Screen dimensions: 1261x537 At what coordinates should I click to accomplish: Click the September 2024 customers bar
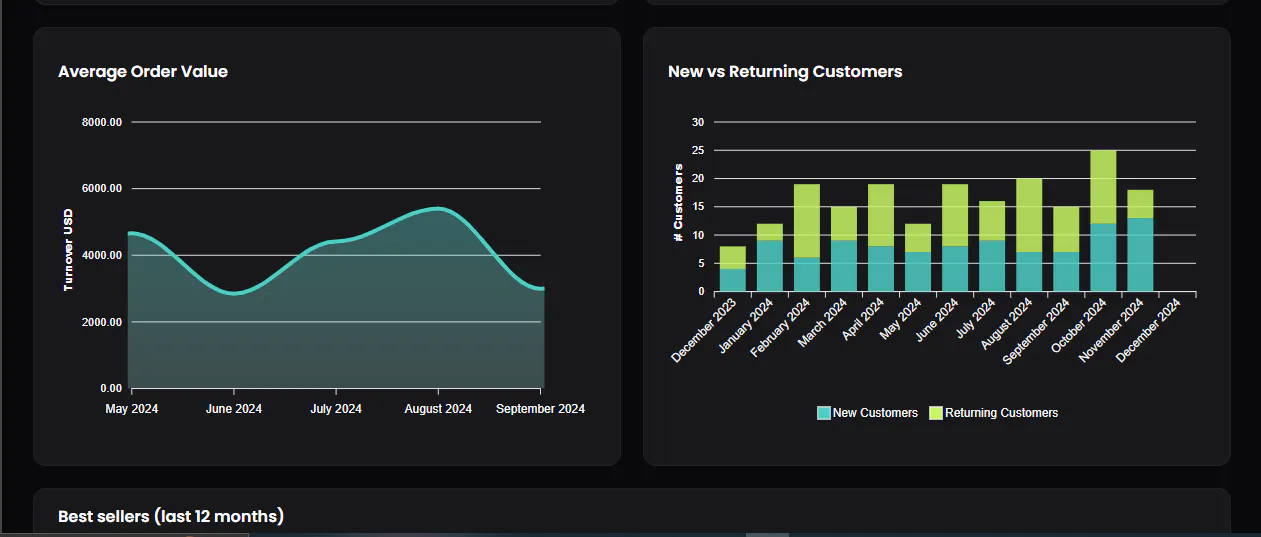(1066, 249)
